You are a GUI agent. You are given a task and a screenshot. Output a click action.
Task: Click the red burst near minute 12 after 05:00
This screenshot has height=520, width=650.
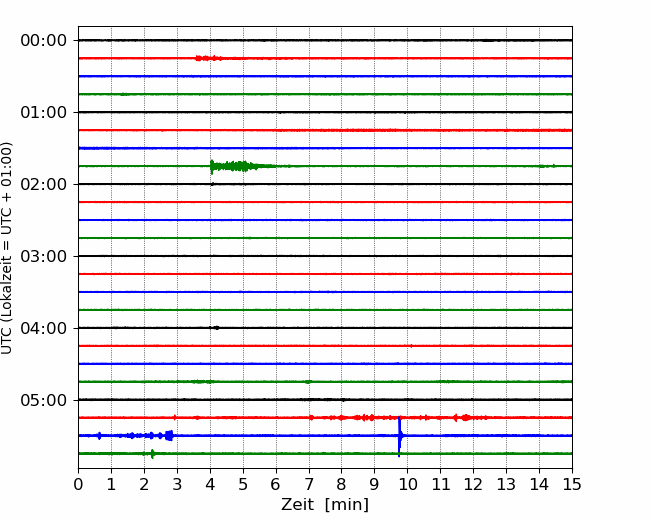tap(466, 418)
